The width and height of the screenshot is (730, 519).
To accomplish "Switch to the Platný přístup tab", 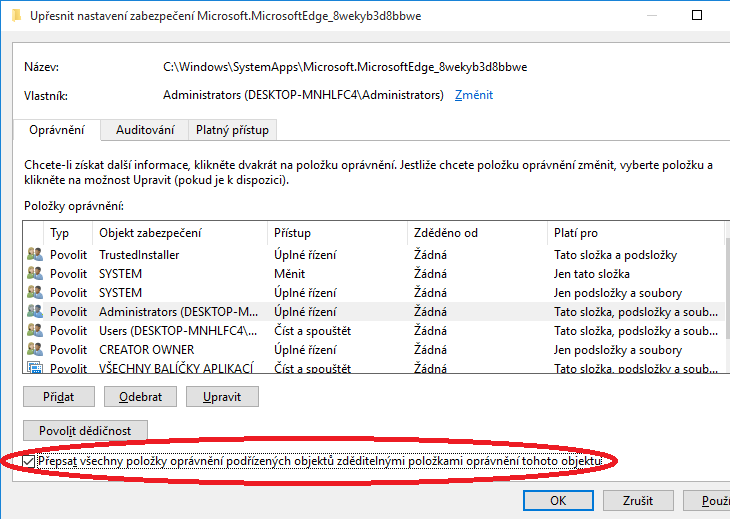I will coord(232,130).
